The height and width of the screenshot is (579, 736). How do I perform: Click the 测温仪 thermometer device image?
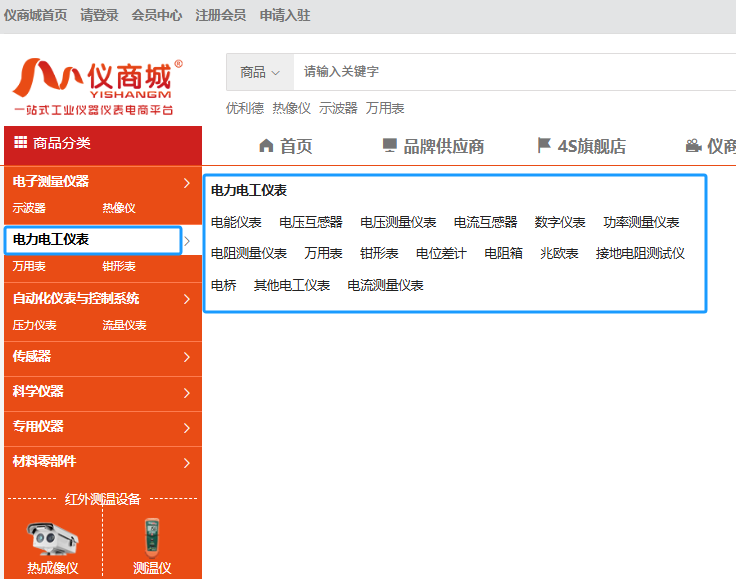pos(152,537)
